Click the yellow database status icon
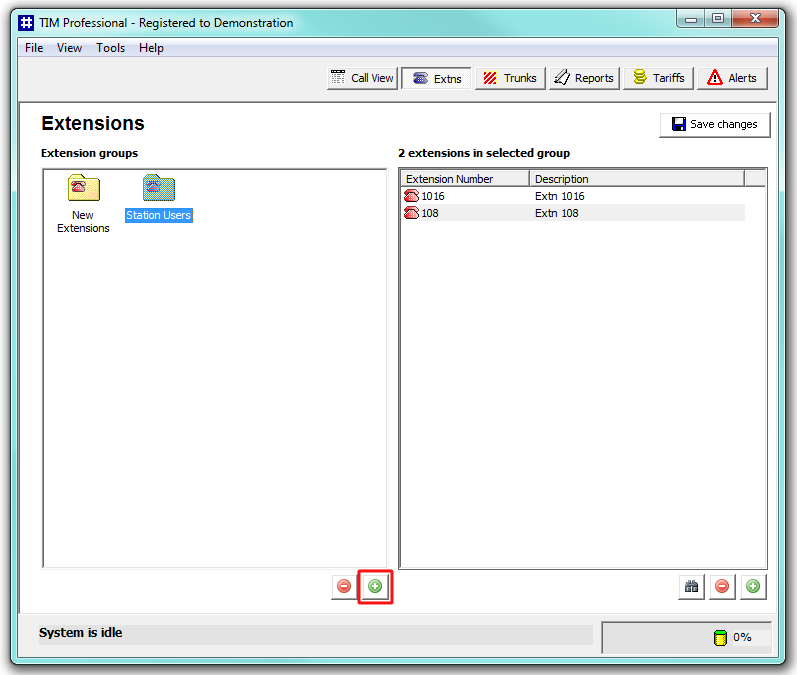 [720, 637]
